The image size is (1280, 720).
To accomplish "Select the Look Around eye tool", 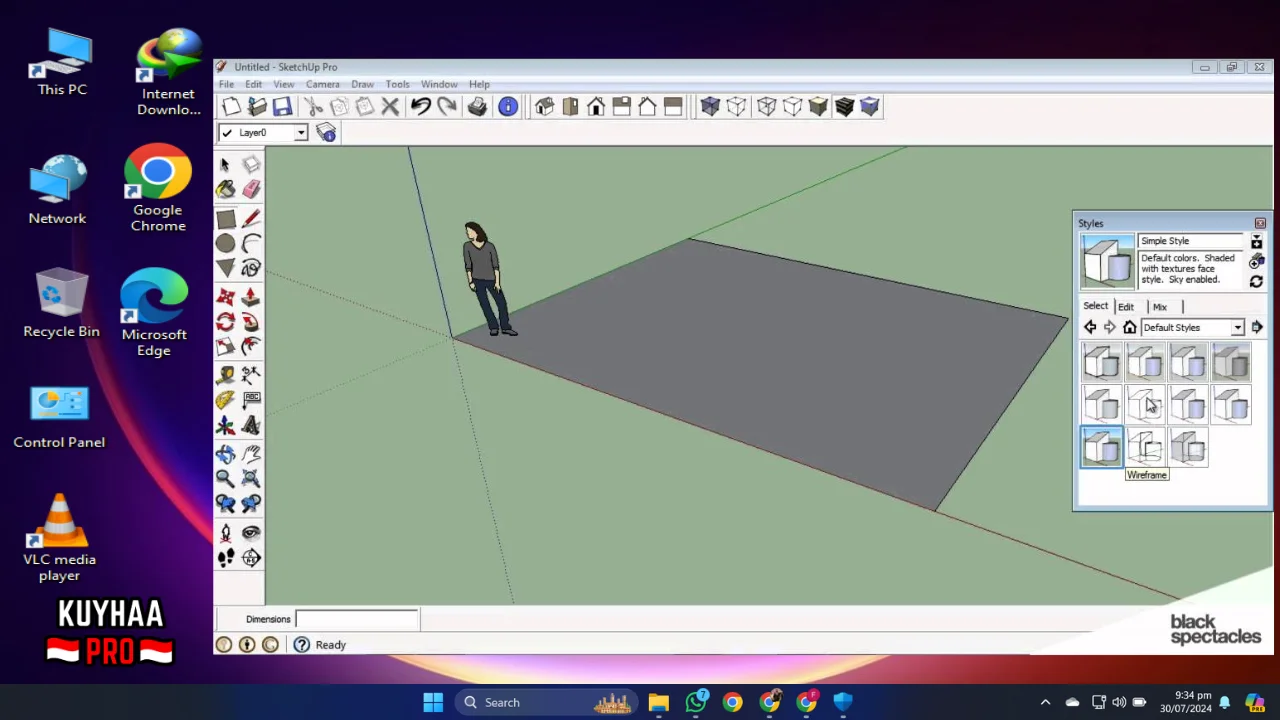I will 250,533.
